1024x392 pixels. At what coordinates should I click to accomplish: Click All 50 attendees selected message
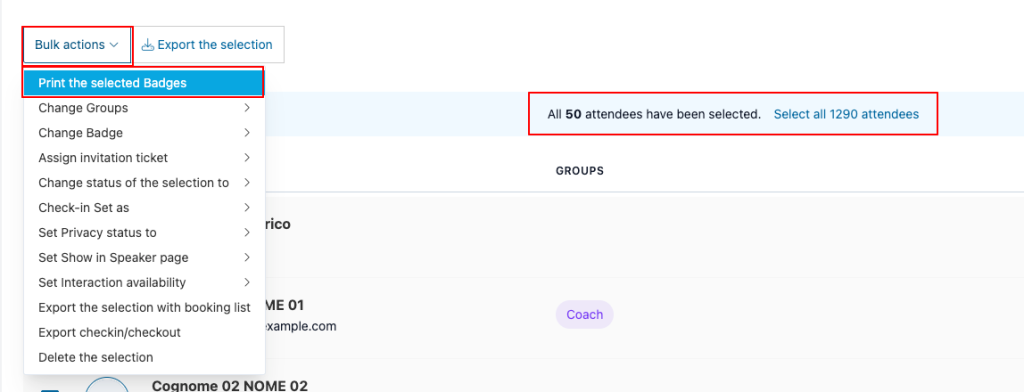(654, 114)
